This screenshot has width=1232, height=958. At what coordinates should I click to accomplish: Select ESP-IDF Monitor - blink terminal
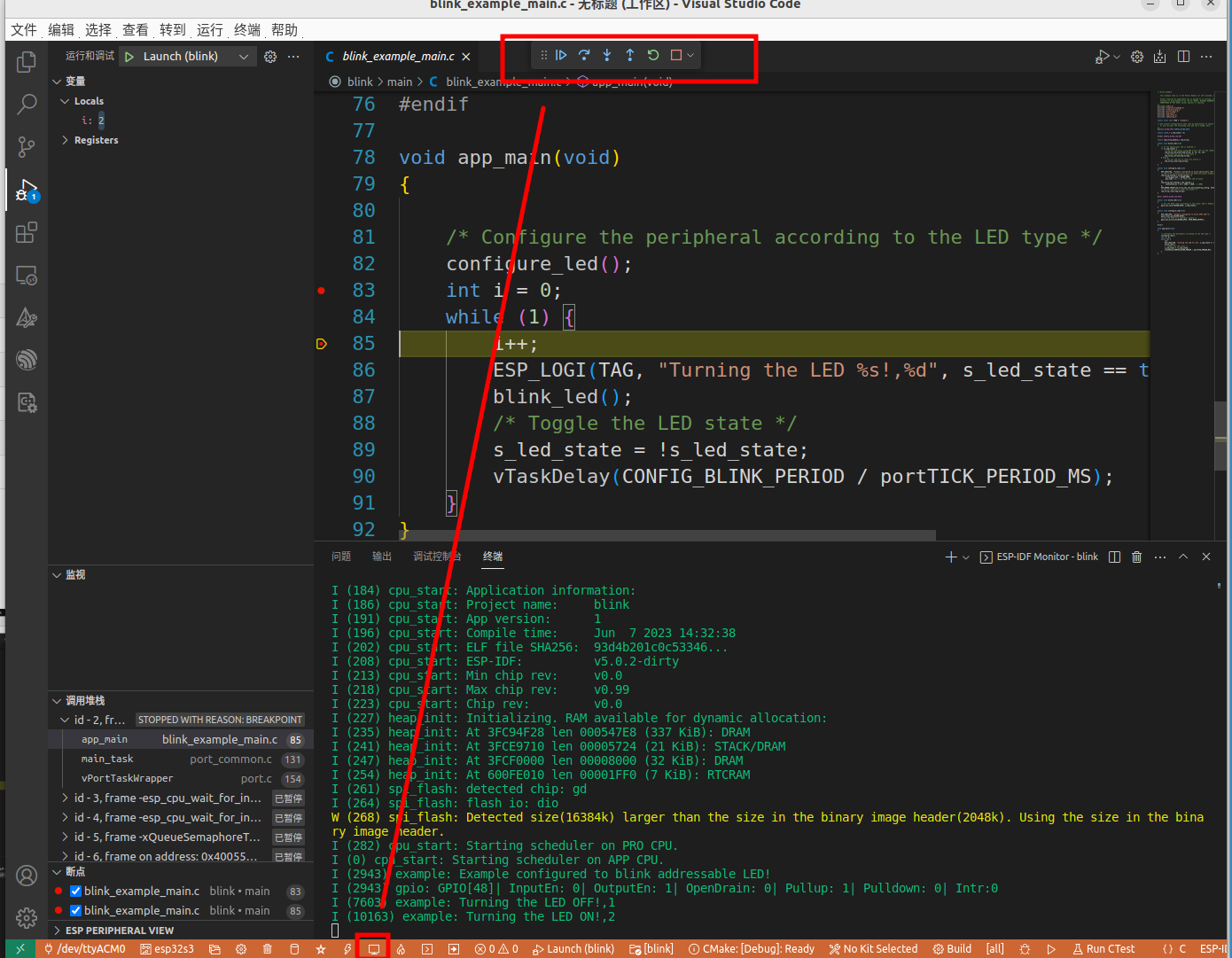(x=1039, y=557)
